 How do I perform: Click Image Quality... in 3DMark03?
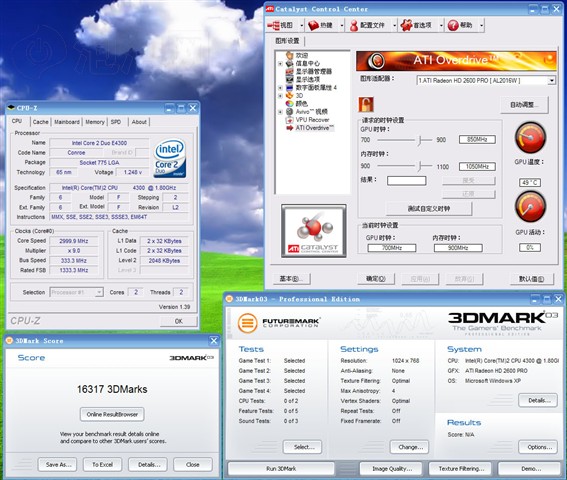pyautogui.click(x=391, y=468)
